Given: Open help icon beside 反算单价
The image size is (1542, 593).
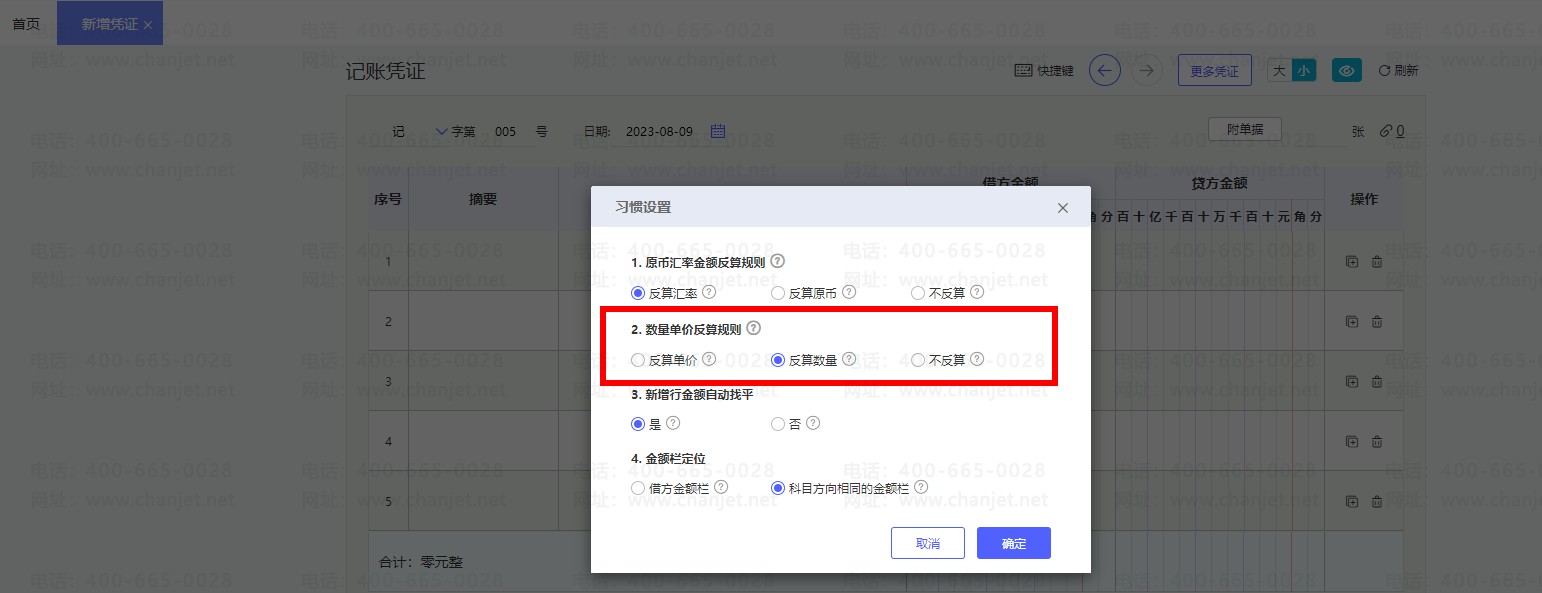Looking at the screenshot, I should pyautogui.click(x=709, y=359).
